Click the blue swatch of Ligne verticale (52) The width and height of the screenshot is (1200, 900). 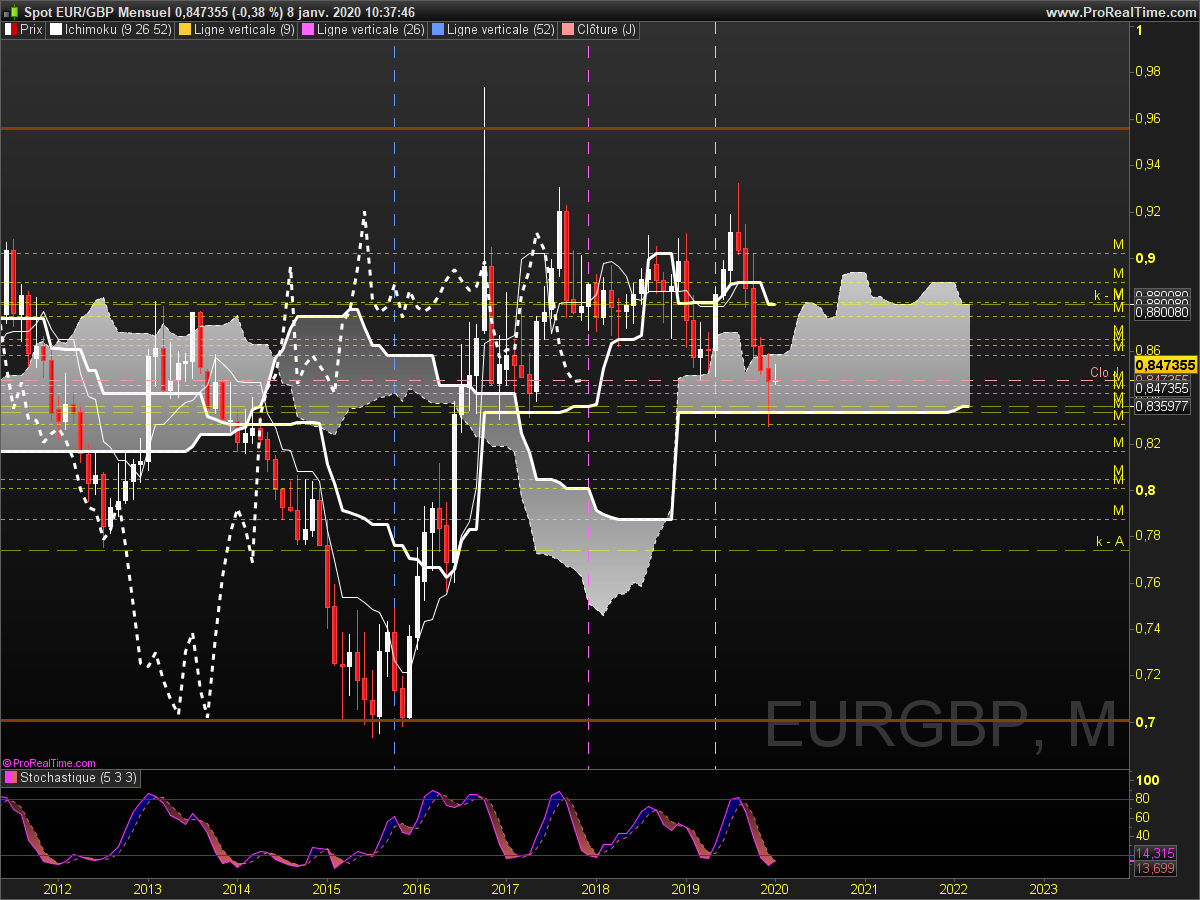coord(437,30)
